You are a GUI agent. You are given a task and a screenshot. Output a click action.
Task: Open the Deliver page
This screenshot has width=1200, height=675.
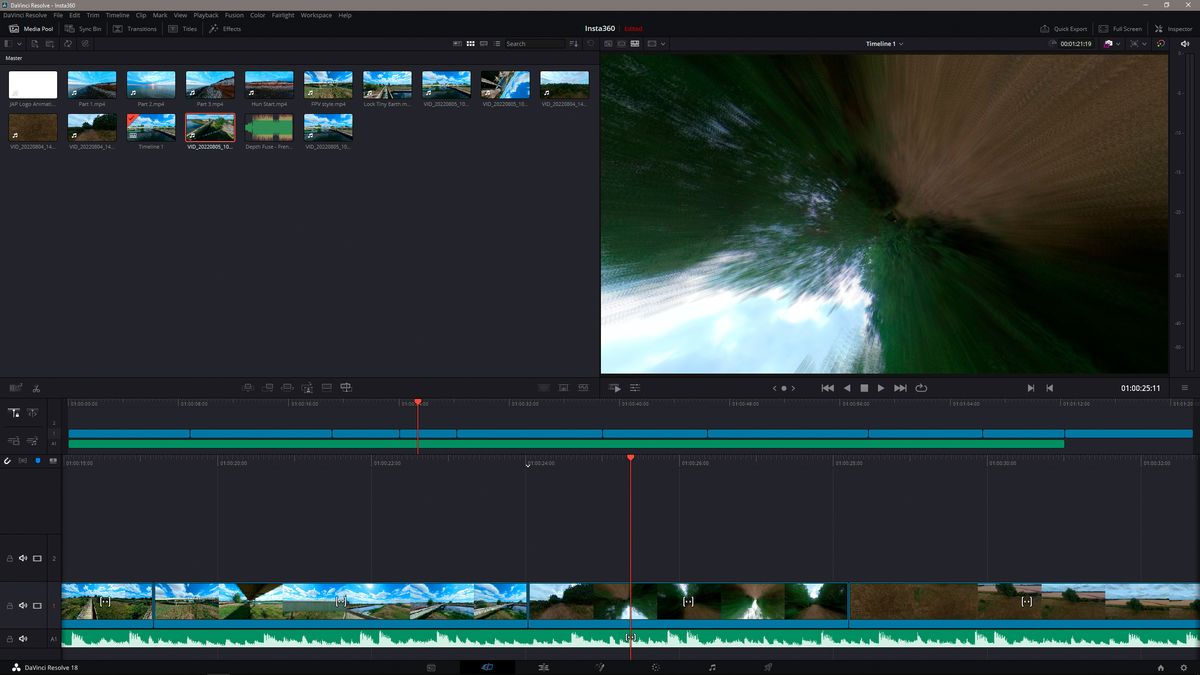(x=768, y=666)
